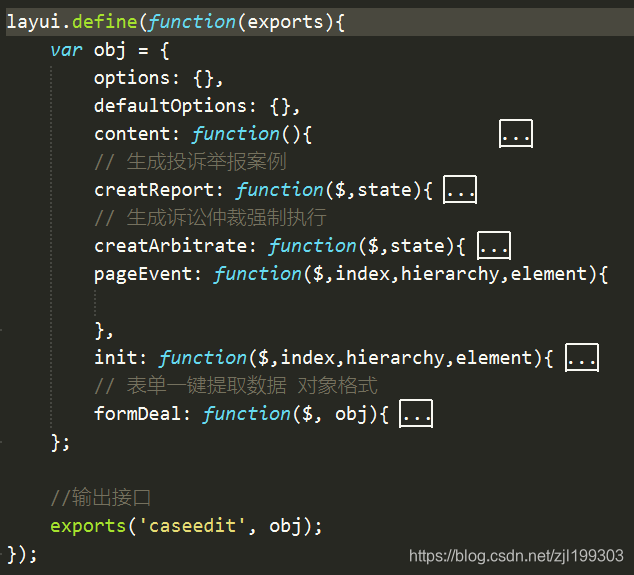
Task: Click the 'define' method name
Action: (105, 22)
